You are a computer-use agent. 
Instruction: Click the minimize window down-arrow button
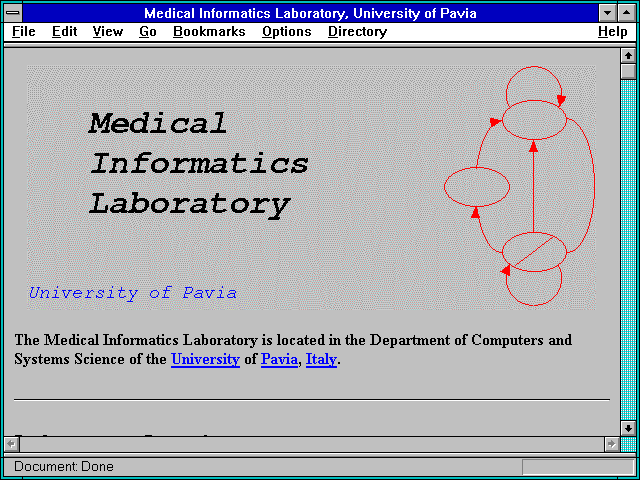(607, 13)
